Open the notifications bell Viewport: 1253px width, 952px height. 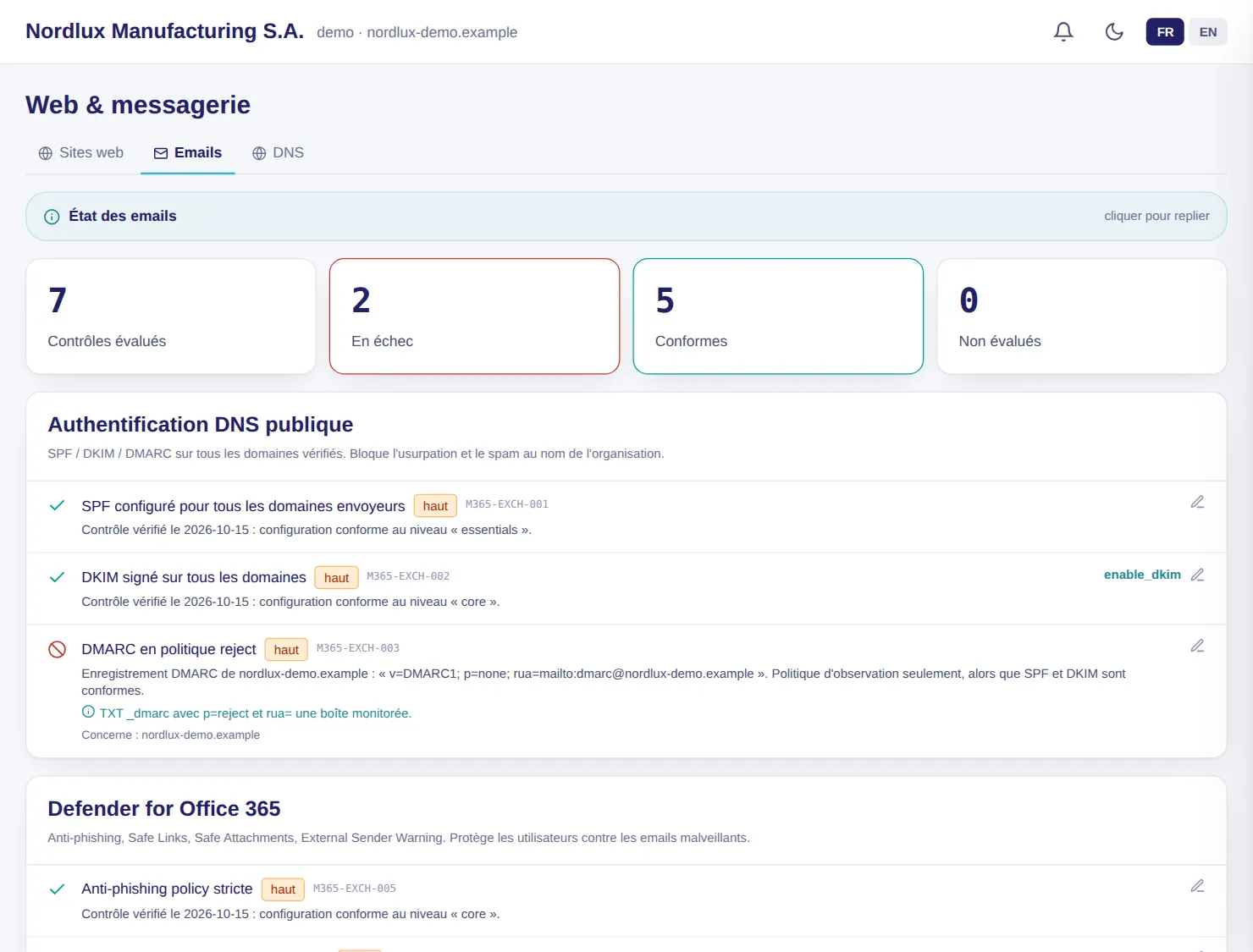point(1063,32)
